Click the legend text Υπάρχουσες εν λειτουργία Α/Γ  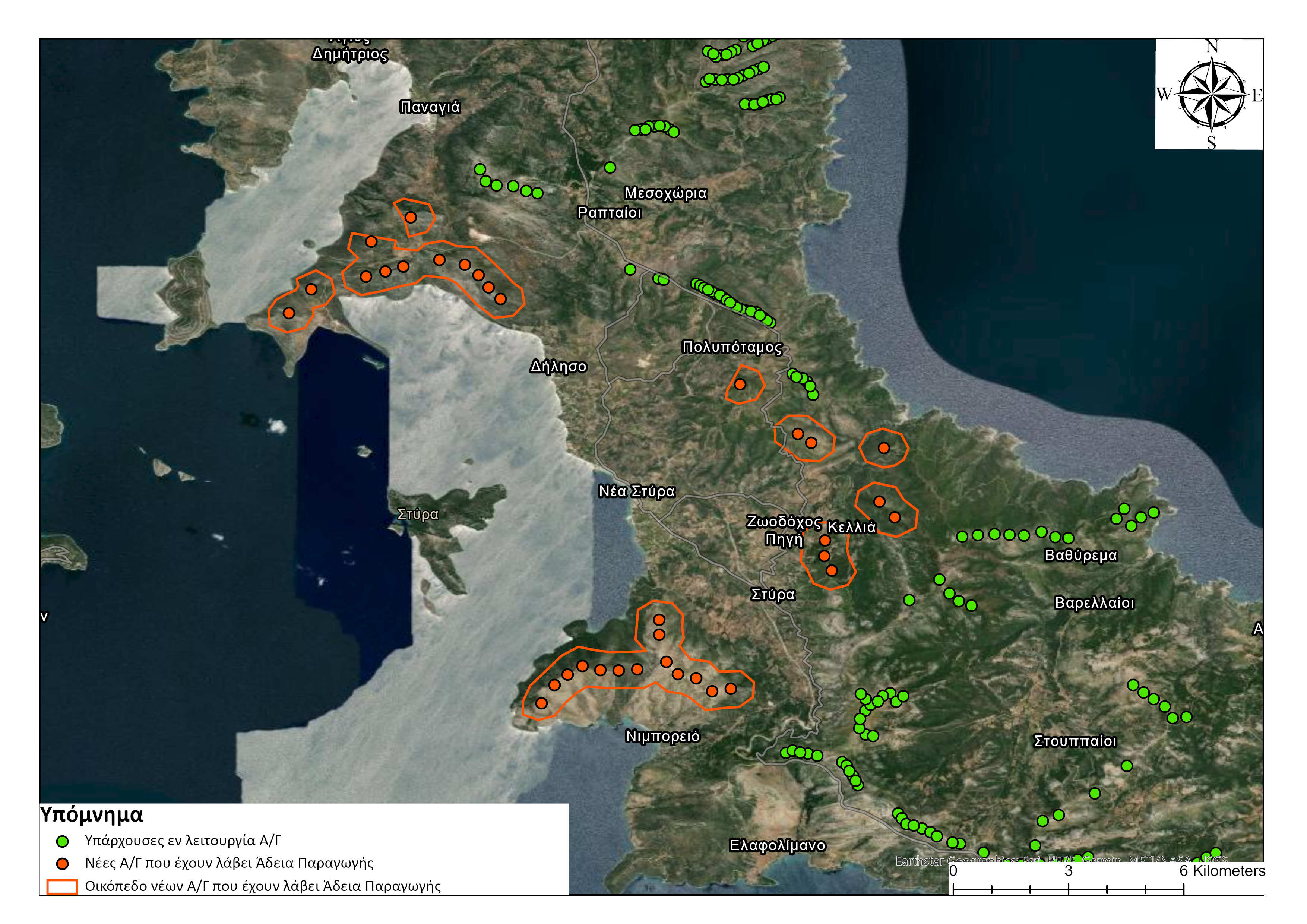[183, 840]
